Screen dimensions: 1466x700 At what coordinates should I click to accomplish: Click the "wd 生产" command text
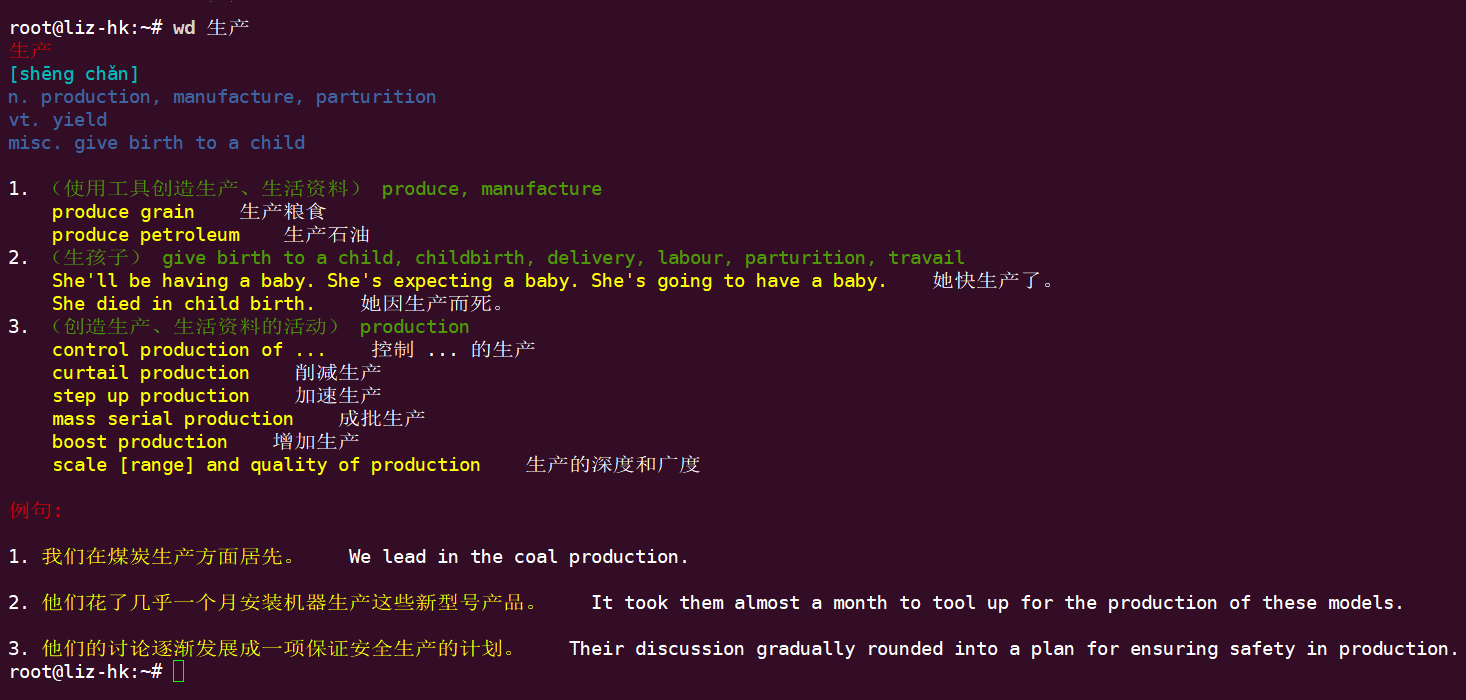(211, 28)
